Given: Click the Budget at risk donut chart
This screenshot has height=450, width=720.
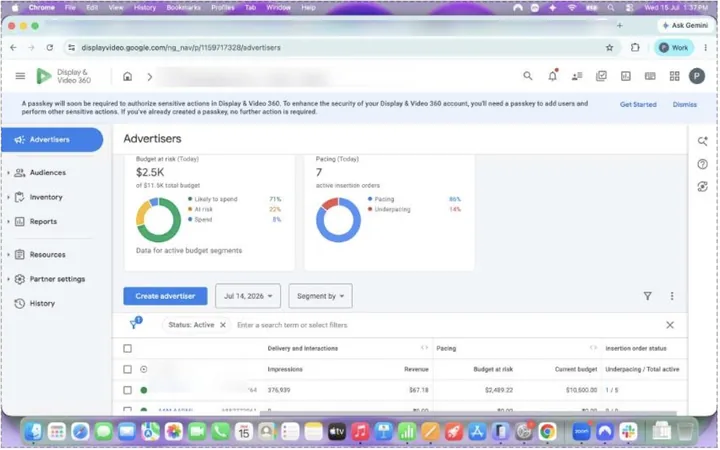Looking at the screenshot, I should [x=158, y=220].
